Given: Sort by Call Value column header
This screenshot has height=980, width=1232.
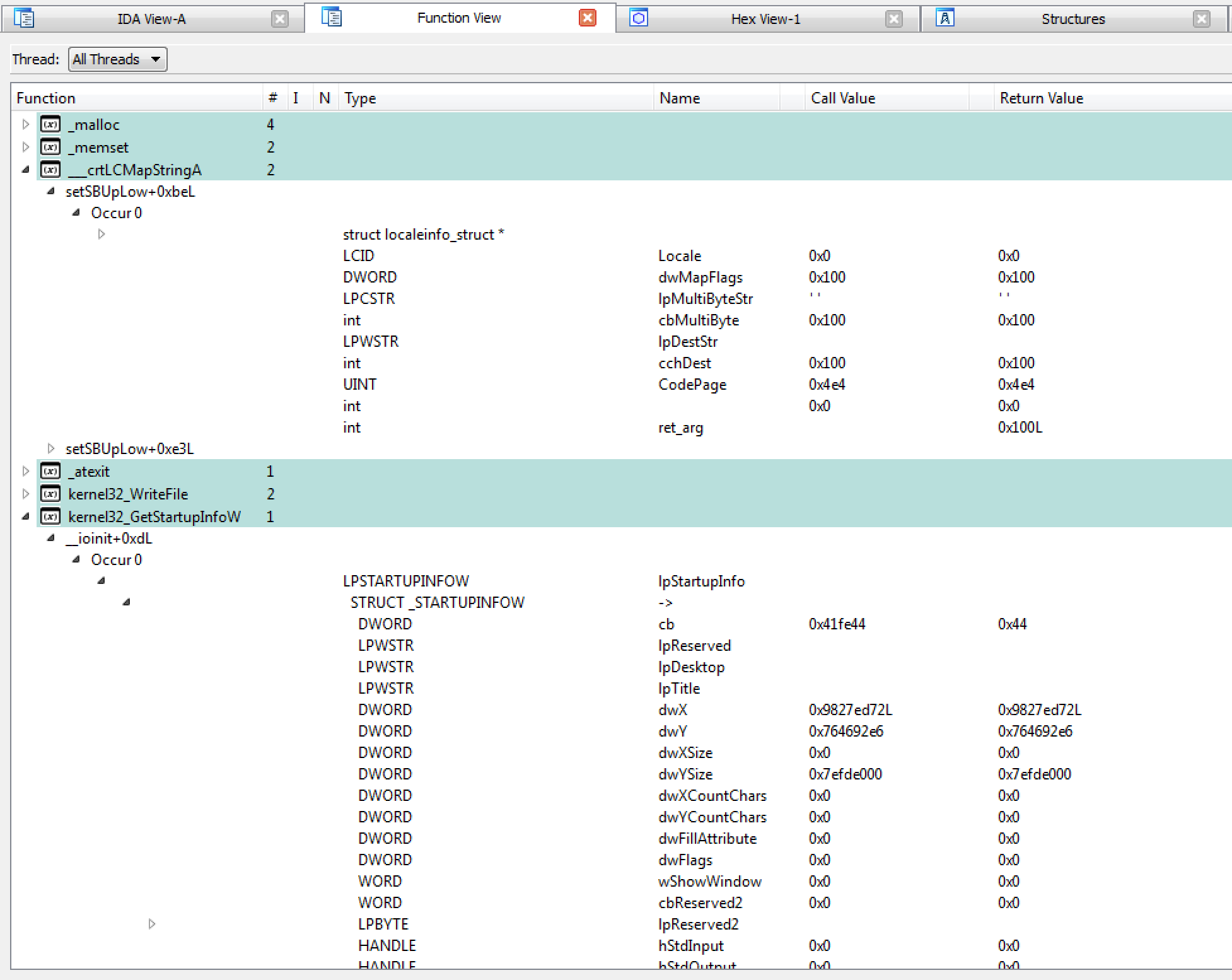Looking at the screenshot, I should [886, 98].
